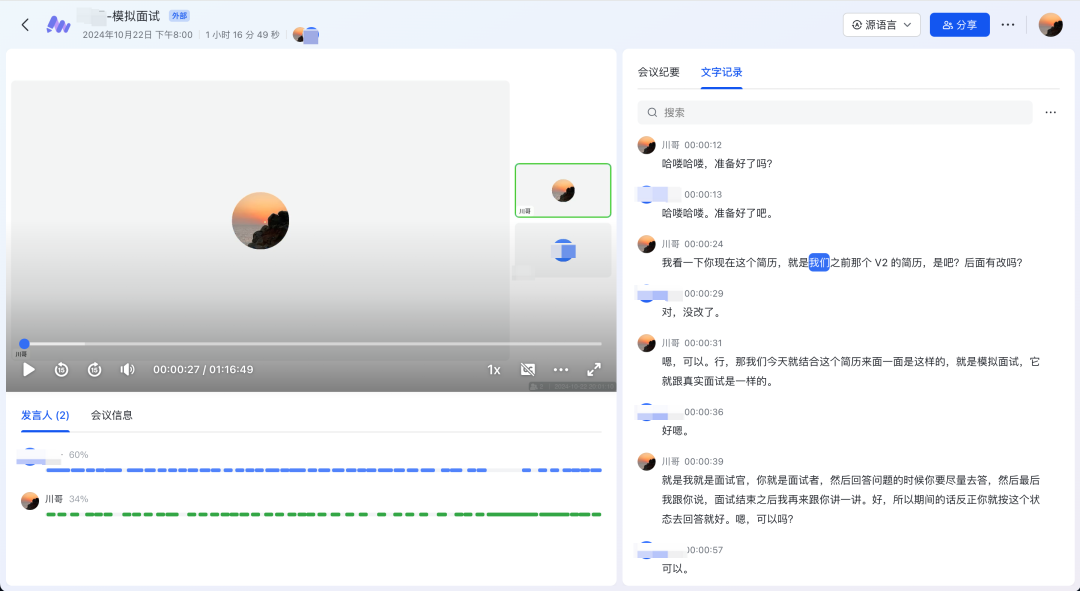Click the blue 分享 share button
The height and width of the screenshot is (591, 1080).
tap(959, 25)
